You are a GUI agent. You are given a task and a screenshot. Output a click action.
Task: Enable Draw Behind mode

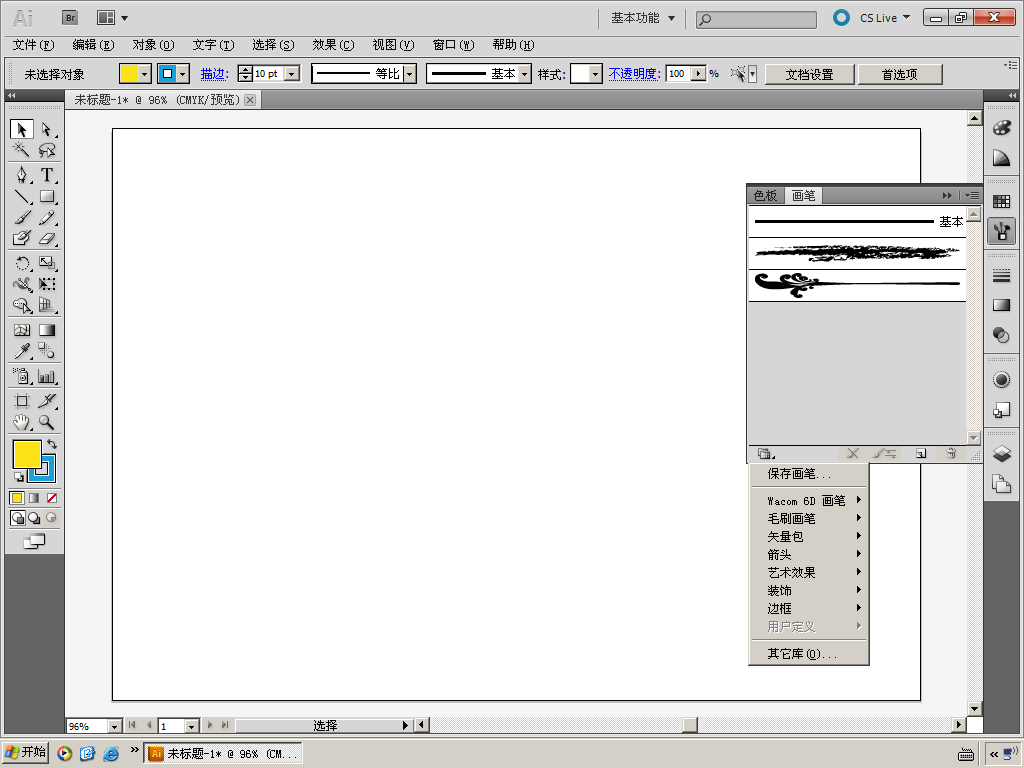coord(34,518)
